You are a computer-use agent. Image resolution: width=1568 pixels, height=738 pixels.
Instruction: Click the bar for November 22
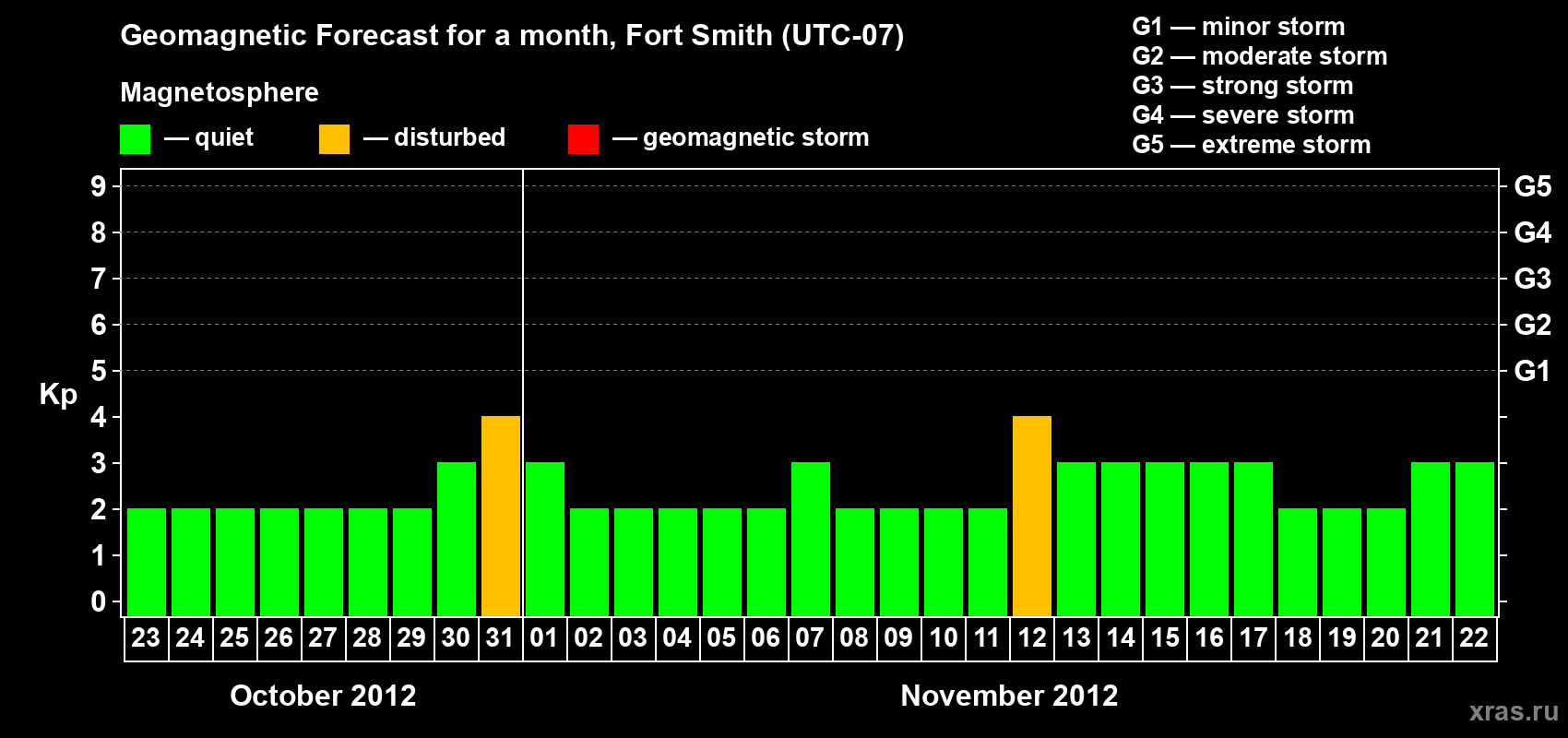tap(1475, 540)
